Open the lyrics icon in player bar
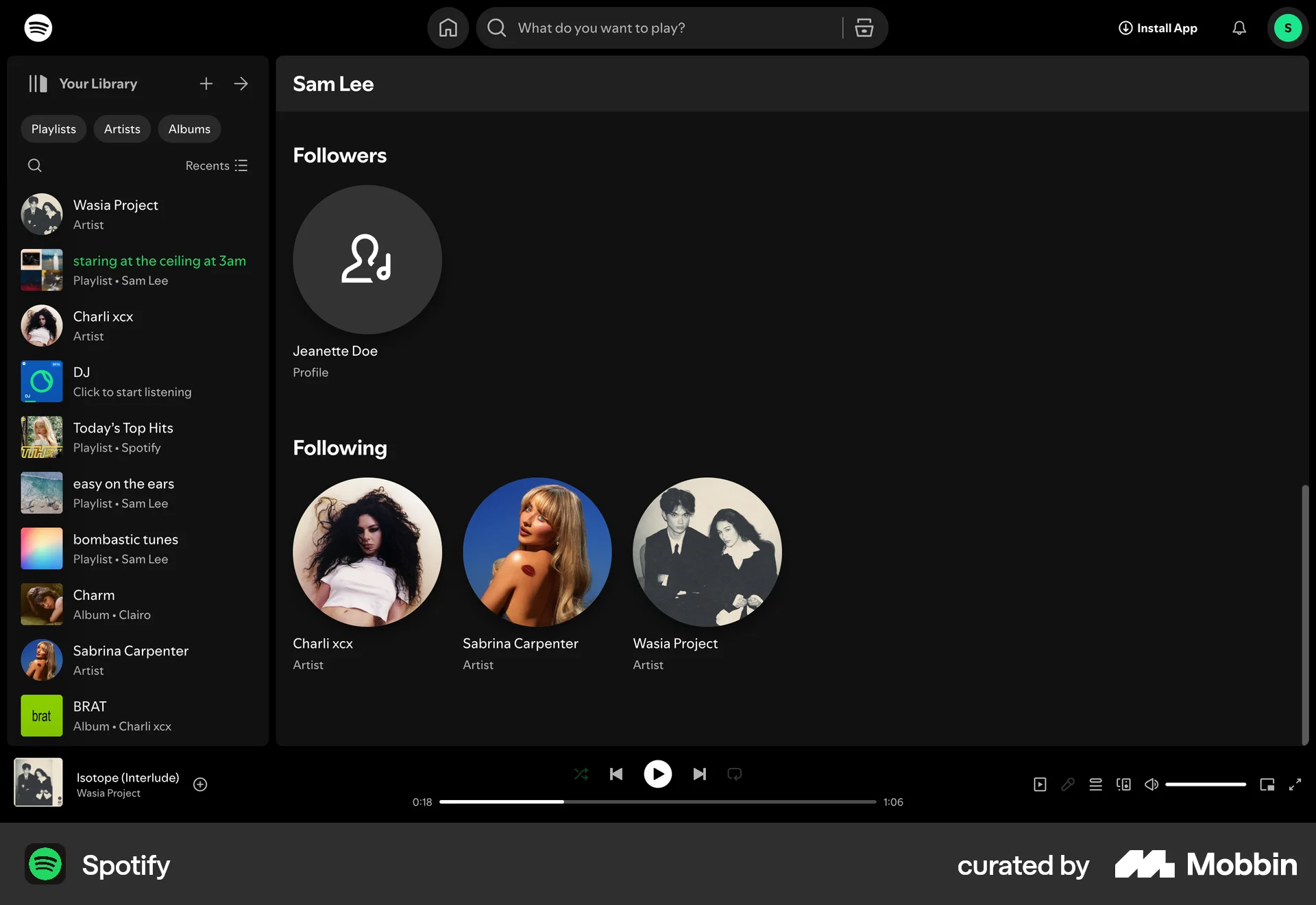This screenshot has height=905, width=1316. tap(1067, 784)
